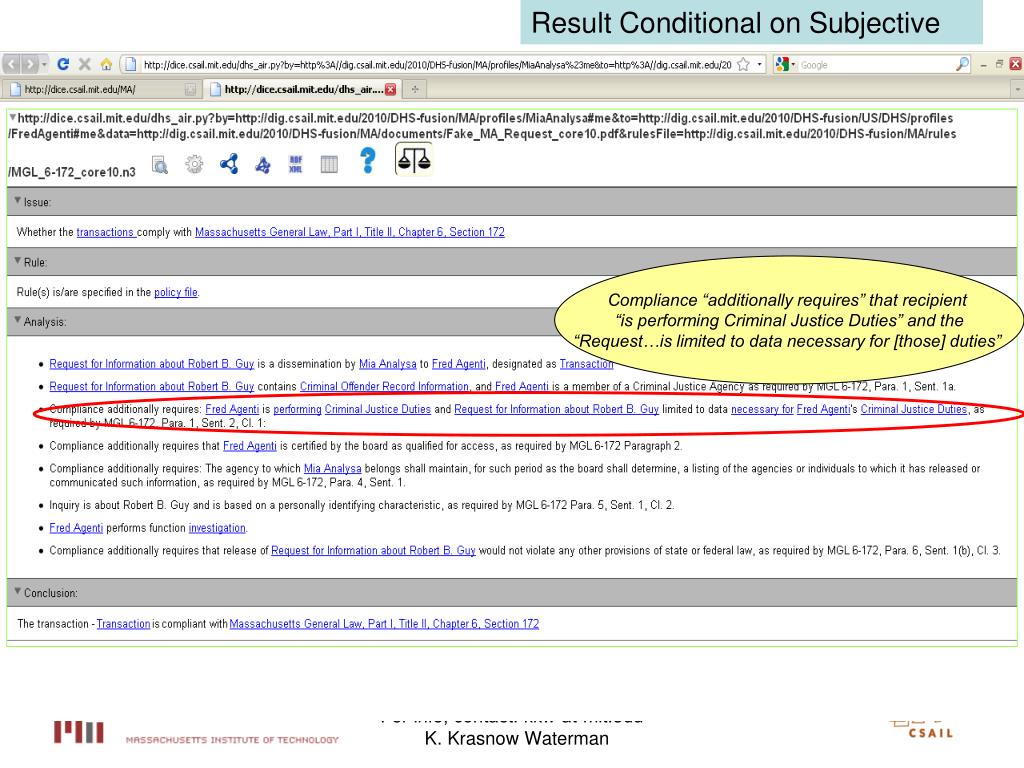
Task: Open the table view icon
Action: (x=329, y=164)
